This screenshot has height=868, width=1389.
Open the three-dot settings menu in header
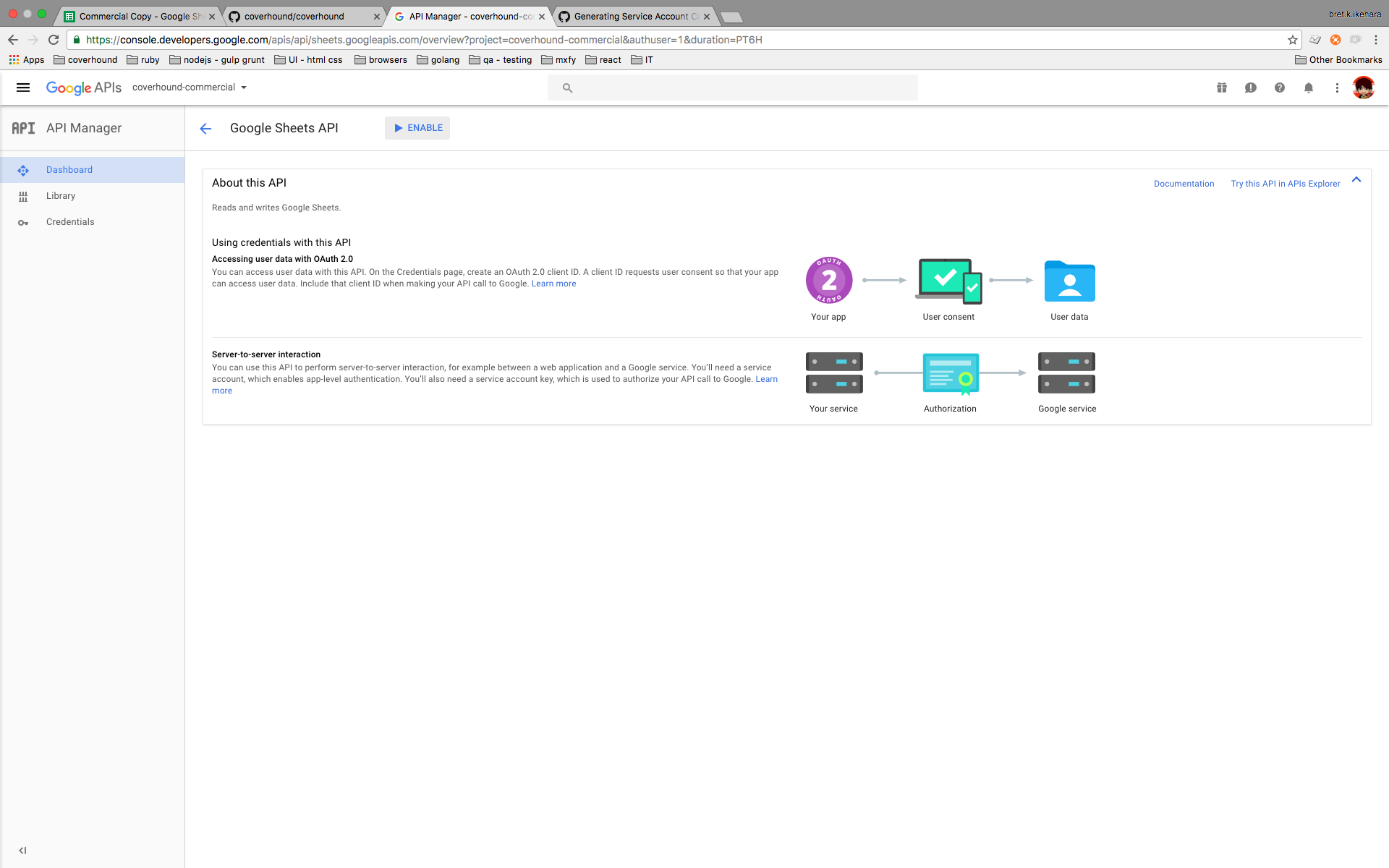coord(1337,88)
